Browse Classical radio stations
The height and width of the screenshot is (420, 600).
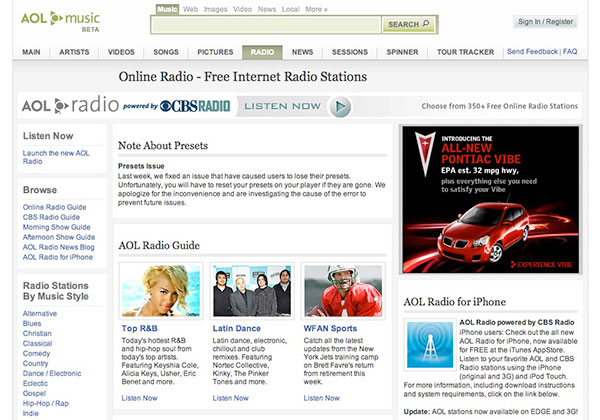click(x=37, y=343)
